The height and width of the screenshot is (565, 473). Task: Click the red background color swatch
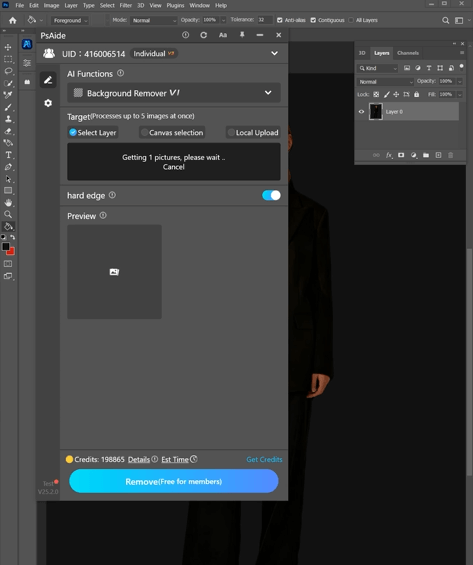click(x=12, y=252)
